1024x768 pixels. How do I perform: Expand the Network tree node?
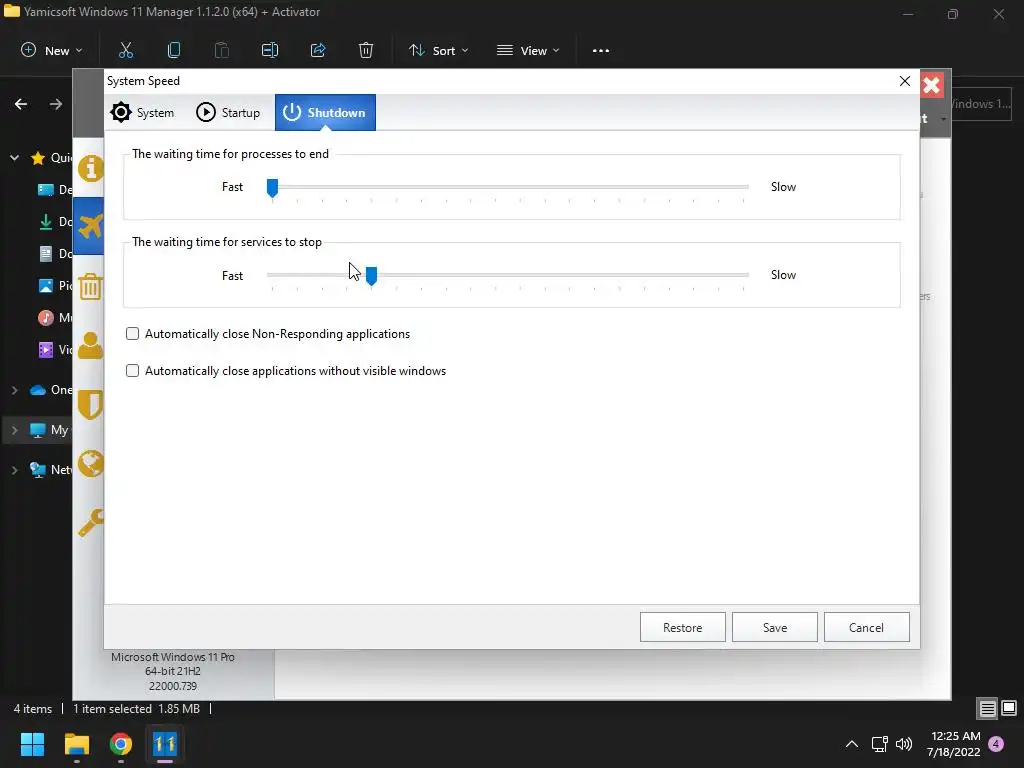(x=14, y=470)
